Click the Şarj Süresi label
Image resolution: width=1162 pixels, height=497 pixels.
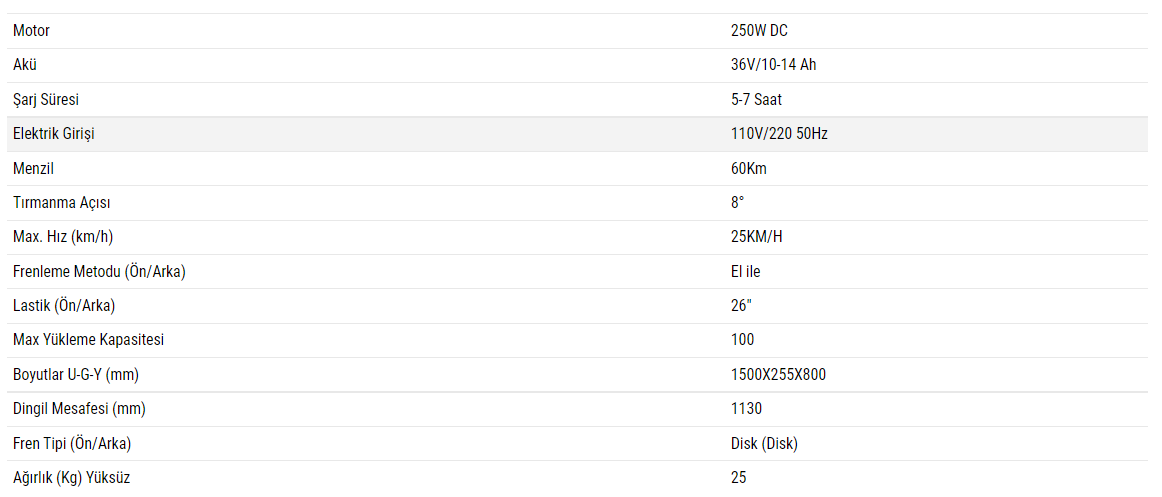point(46,100)
